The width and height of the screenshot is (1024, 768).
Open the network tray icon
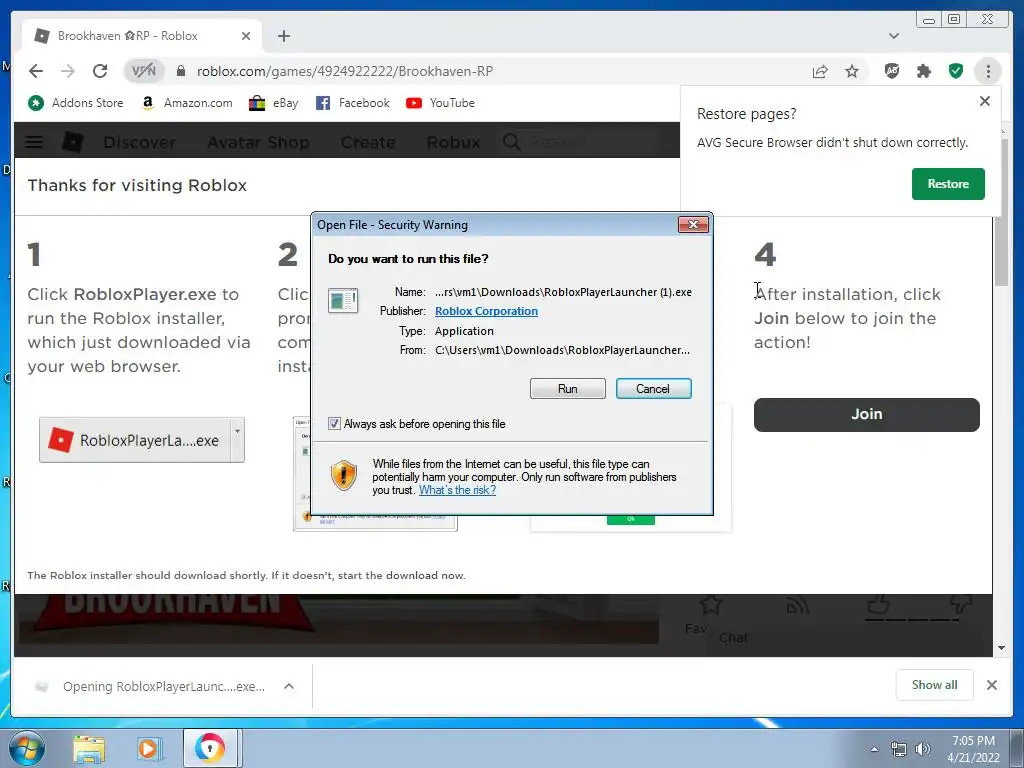(899, 749)
